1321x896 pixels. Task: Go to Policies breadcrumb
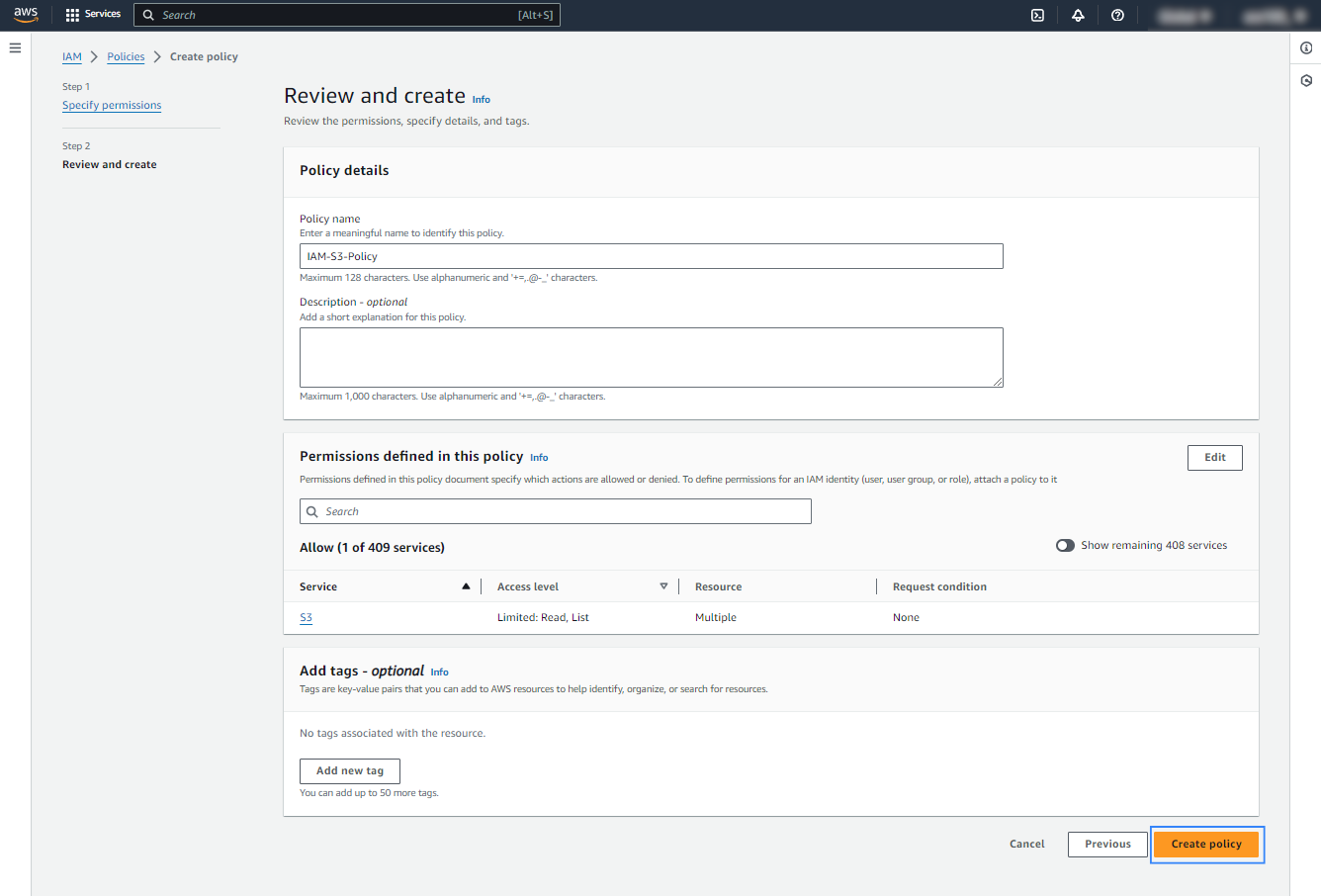126,56
